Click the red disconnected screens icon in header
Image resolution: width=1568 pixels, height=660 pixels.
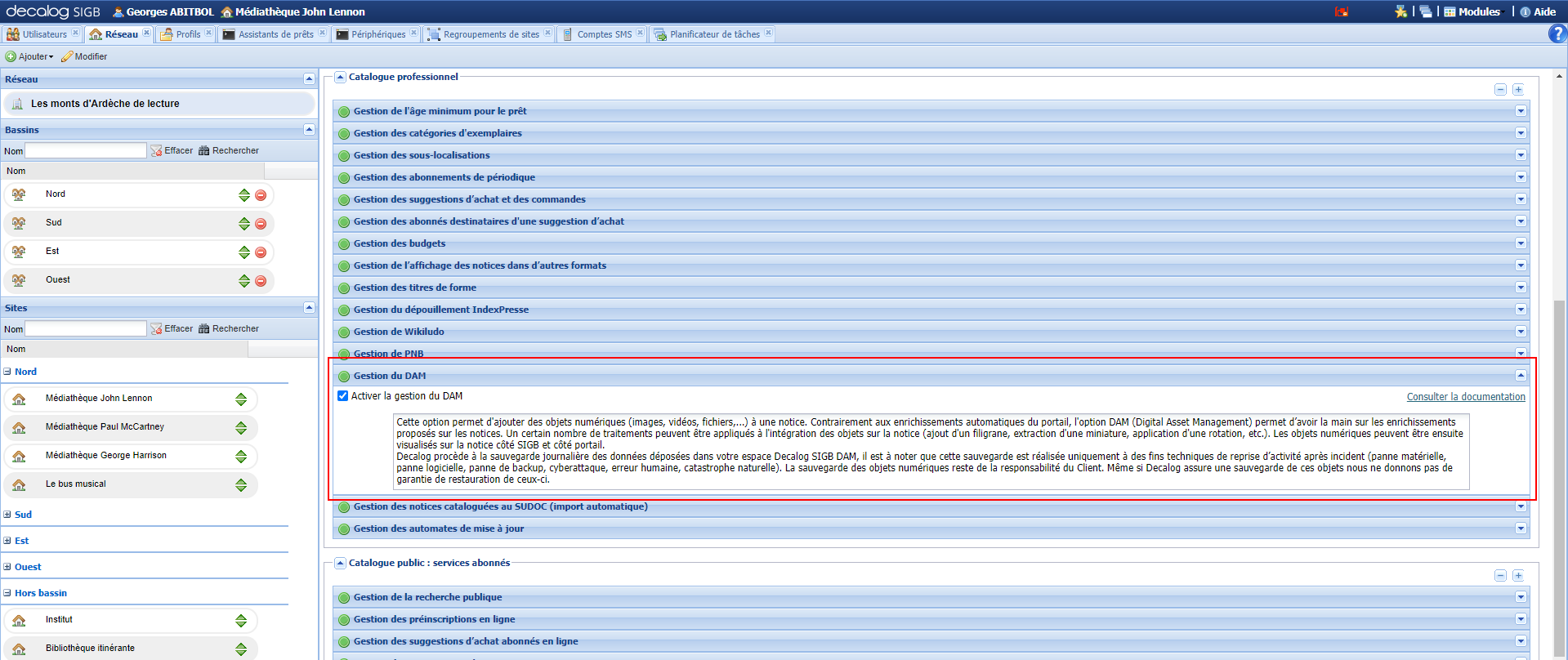(1342, 11)
